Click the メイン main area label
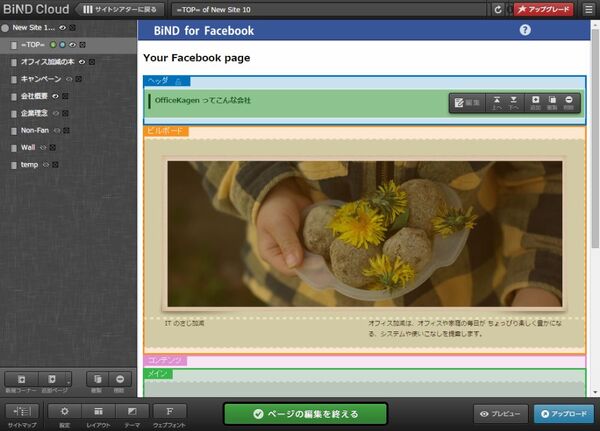The width and height of the screenshot is (600, 431). click(158, 374)
